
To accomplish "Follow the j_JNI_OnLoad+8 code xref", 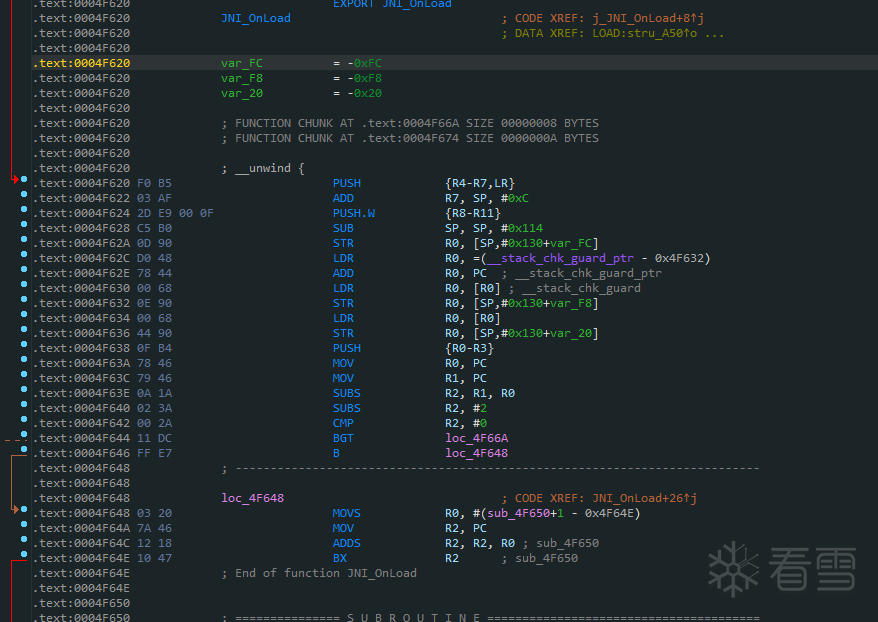I will pos(648,18).
